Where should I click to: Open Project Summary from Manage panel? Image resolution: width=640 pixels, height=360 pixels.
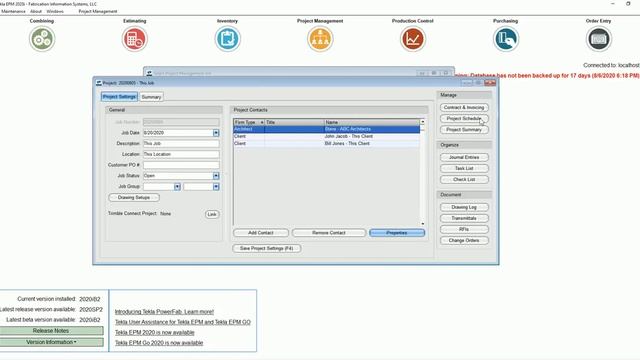tap(464, 129)
